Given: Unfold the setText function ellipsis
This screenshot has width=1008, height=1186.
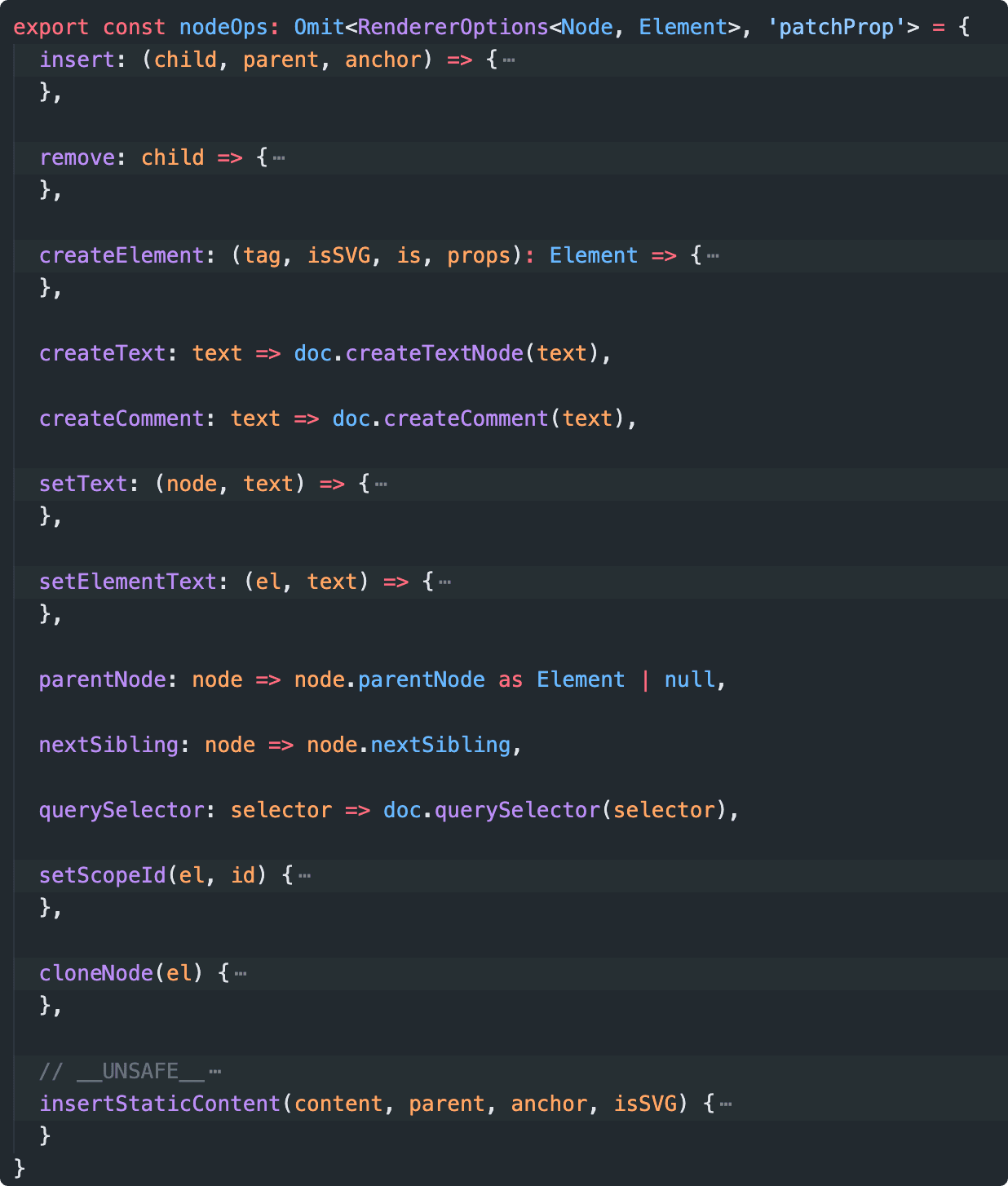Looking at the screenshot, I should (x=381, y=485).
